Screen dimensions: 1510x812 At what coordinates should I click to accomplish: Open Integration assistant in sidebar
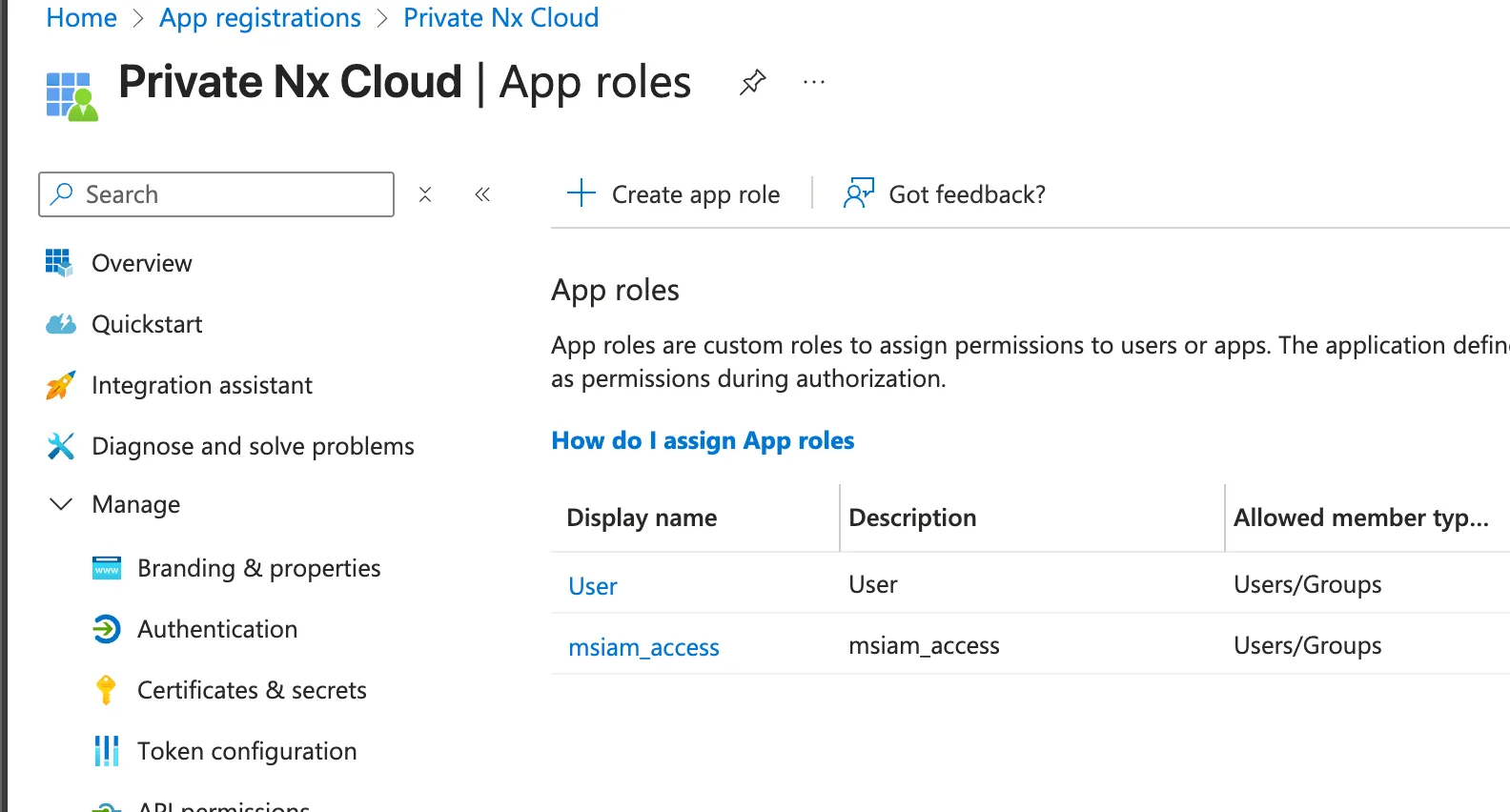coord(202,385)
